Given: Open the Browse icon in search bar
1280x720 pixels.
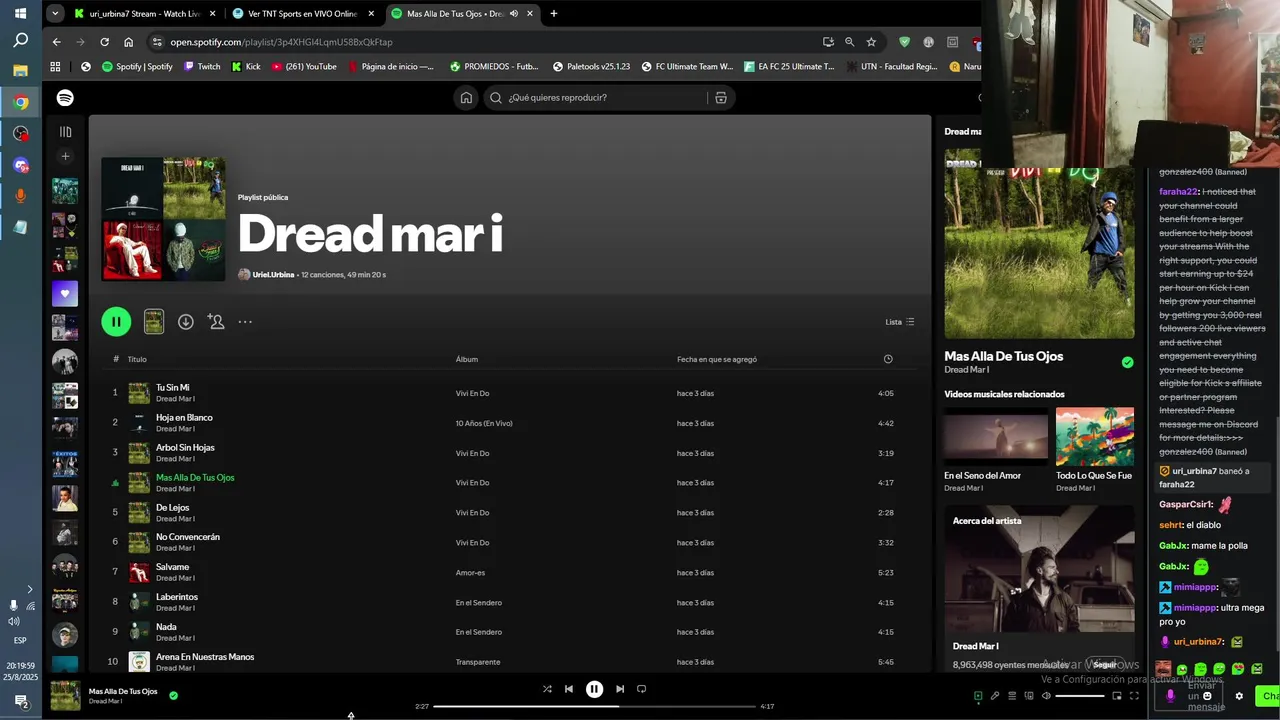Looking at the screenshot, I should [x=720, y=98].
